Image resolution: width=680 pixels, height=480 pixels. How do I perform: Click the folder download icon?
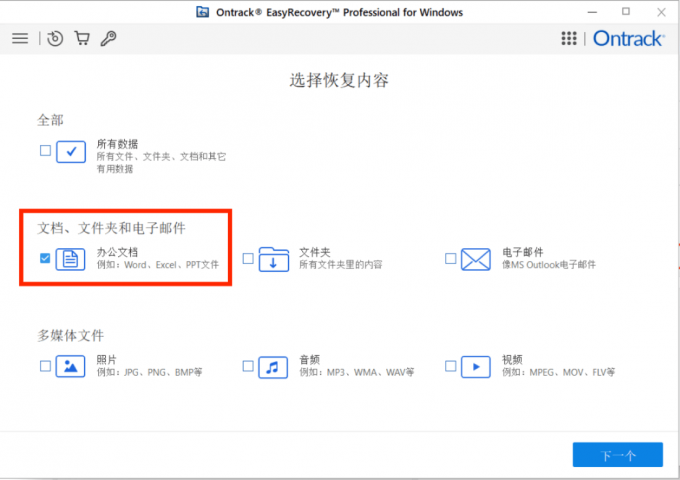(273, 259)
